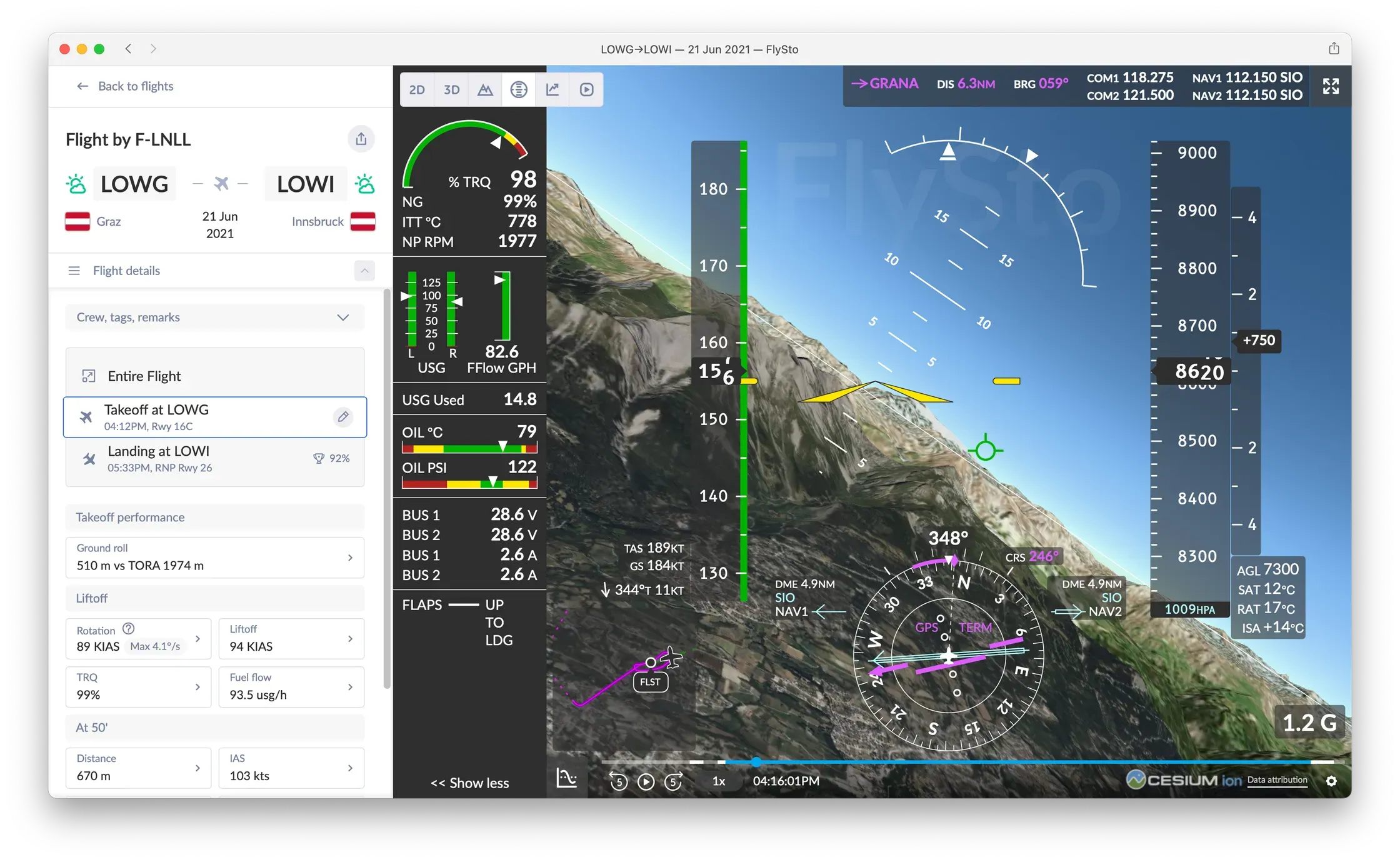Toggle the instrument panel overlay icon
Screen dimensions: 1400x862
[x=519, y=89]
